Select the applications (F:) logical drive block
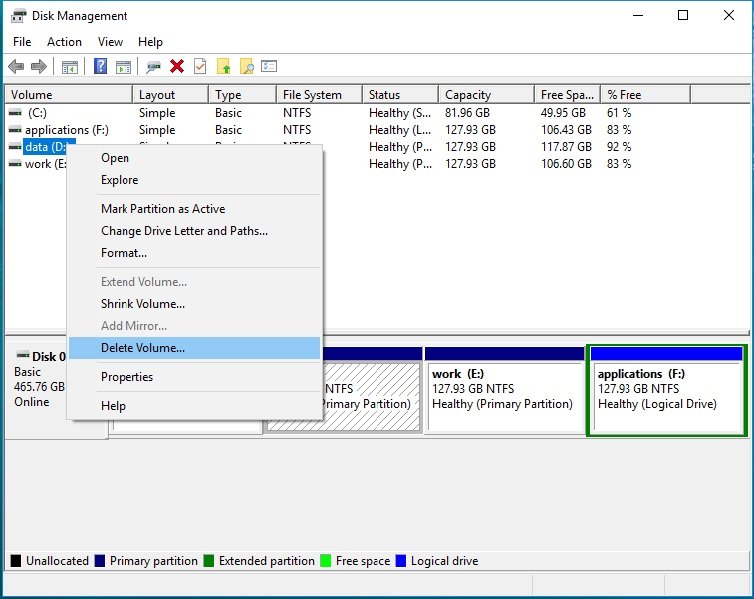Image resolution: width=754 pixels, height=599 pixels. [x=666, y=390]
